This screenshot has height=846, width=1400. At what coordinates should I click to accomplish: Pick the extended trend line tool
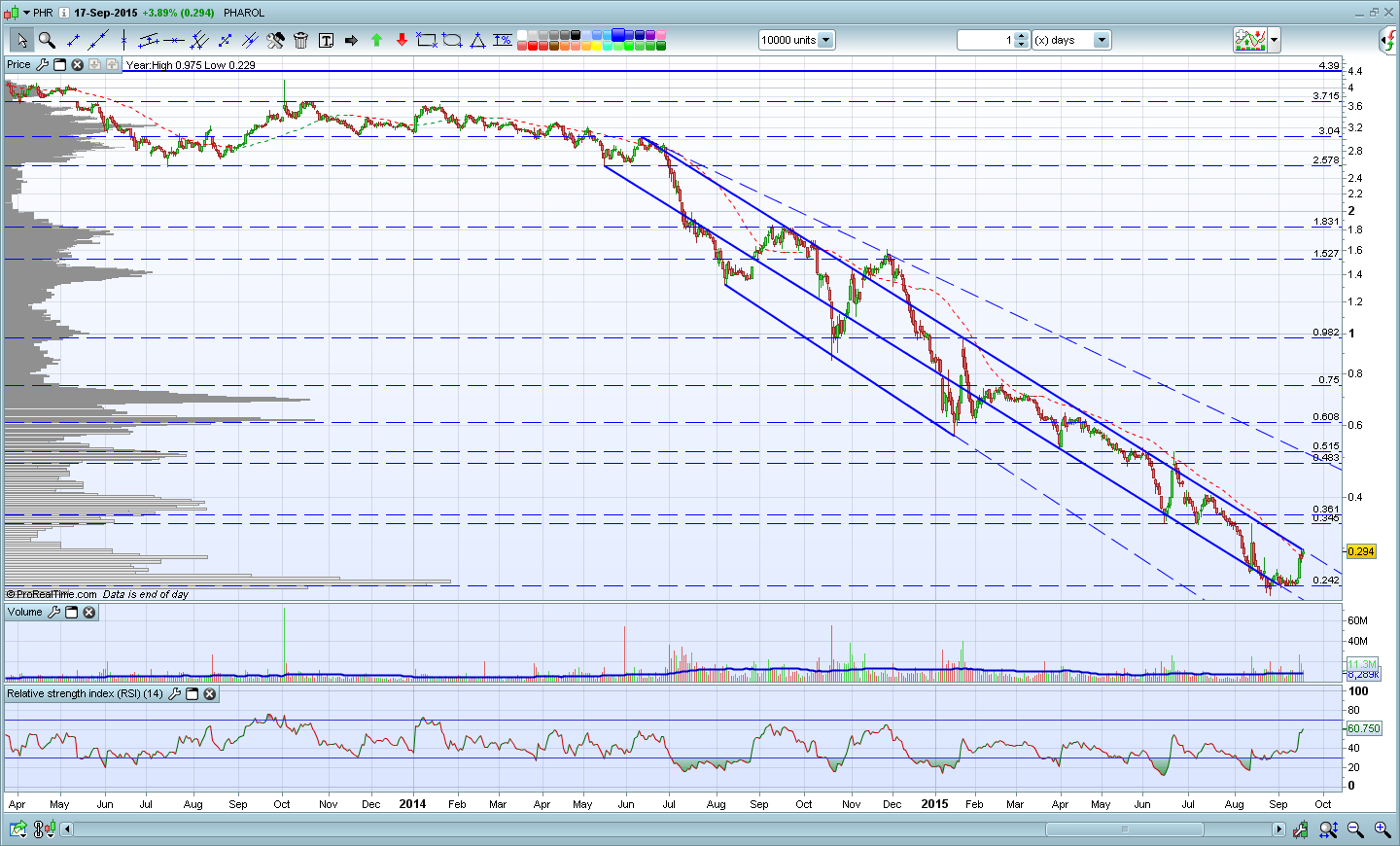click(98, 40)
